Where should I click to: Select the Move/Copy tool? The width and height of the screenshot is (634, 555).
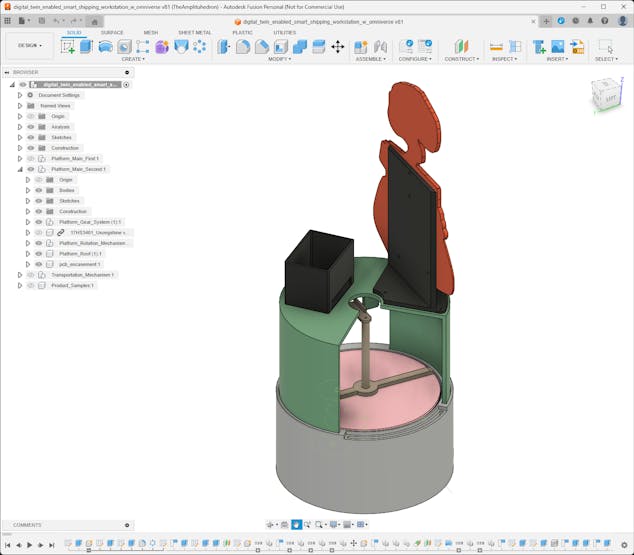pos(337,46)
